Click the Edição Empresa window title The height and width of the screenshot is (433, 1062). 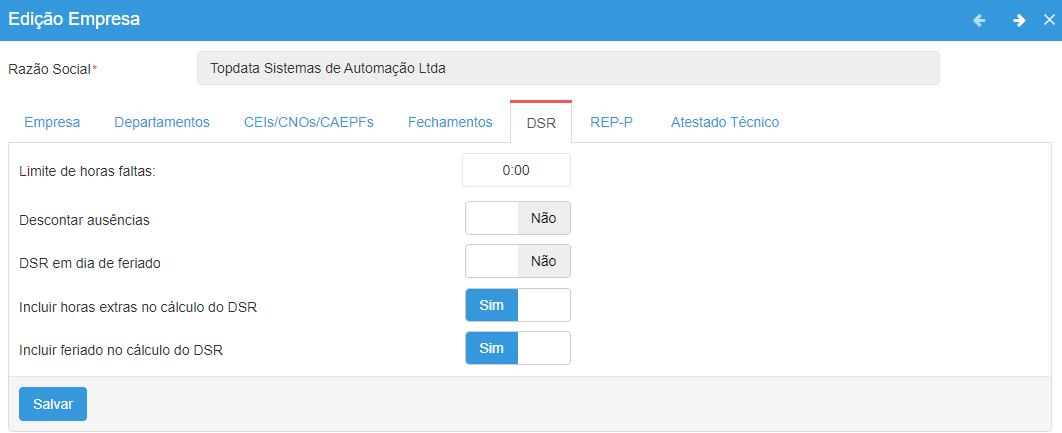74,19
